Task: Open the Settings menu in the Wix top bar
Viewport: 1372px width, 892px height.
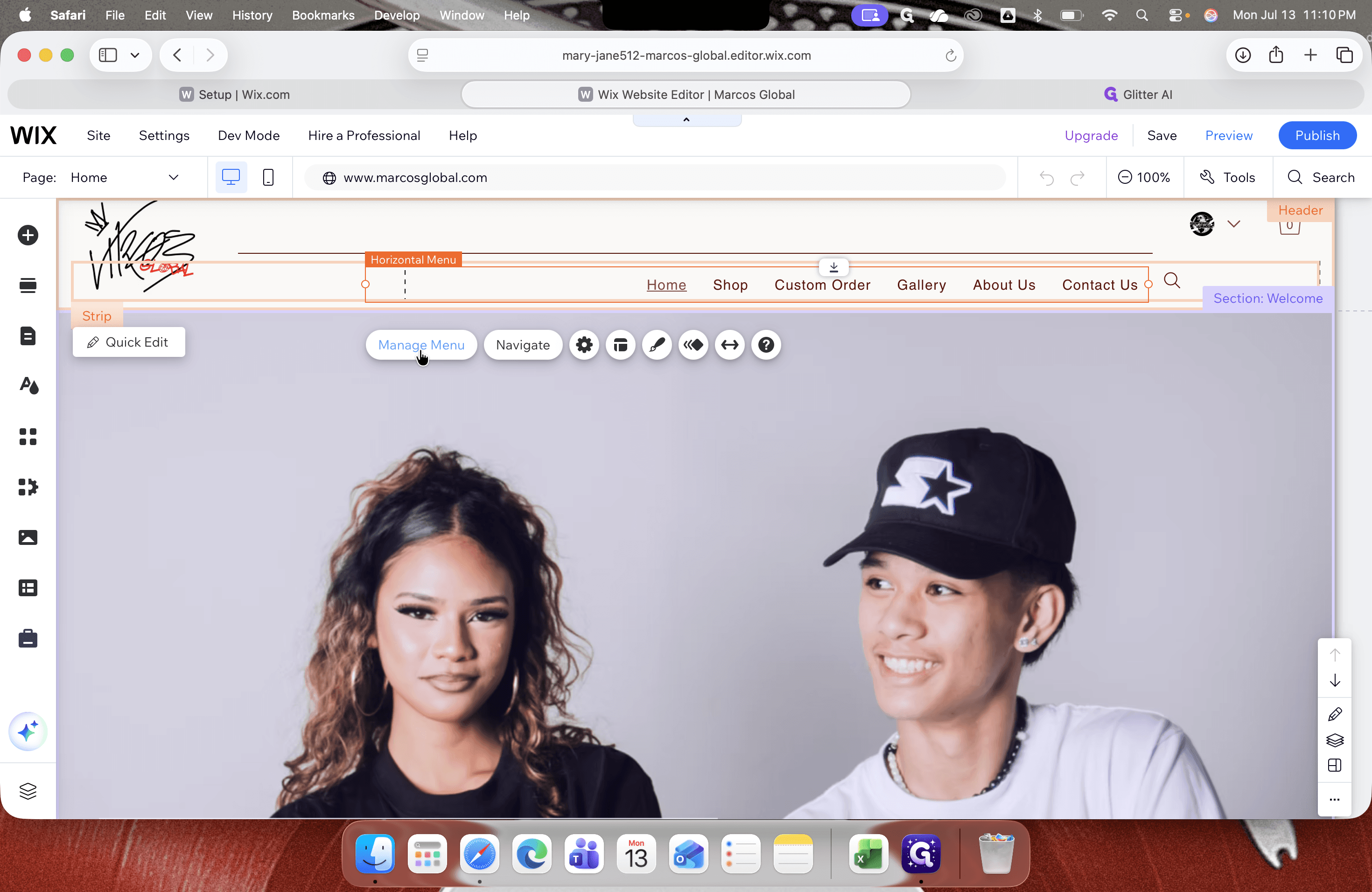Action: click(x=164, y=135)
